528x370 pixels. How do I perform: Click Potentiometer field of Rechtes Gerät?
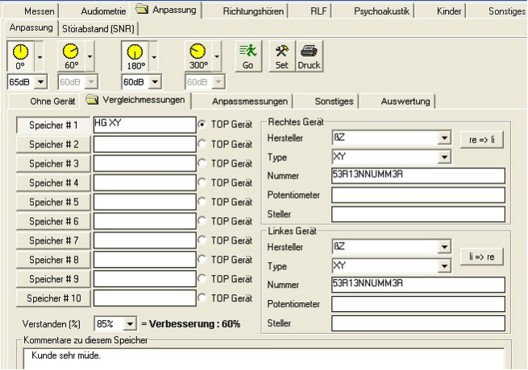tap(418, 195)
